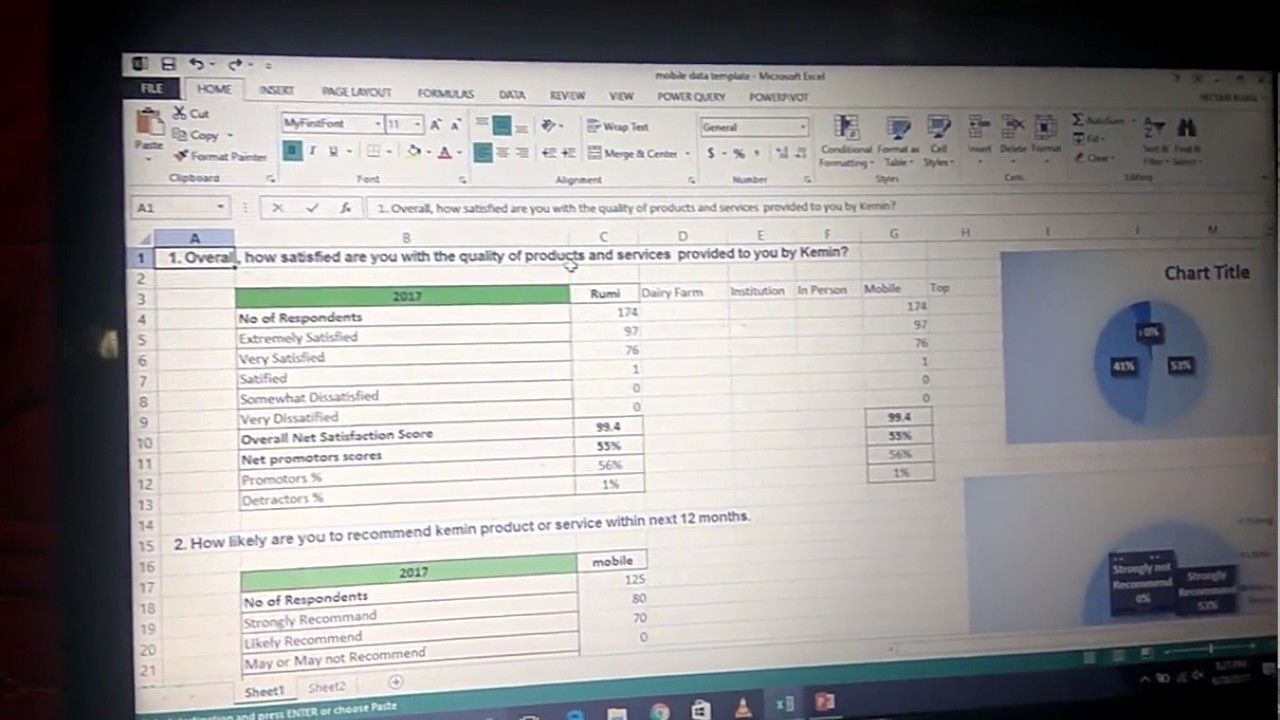
Task: Switch to the DATA tab
Action: [x=512, y=95]
